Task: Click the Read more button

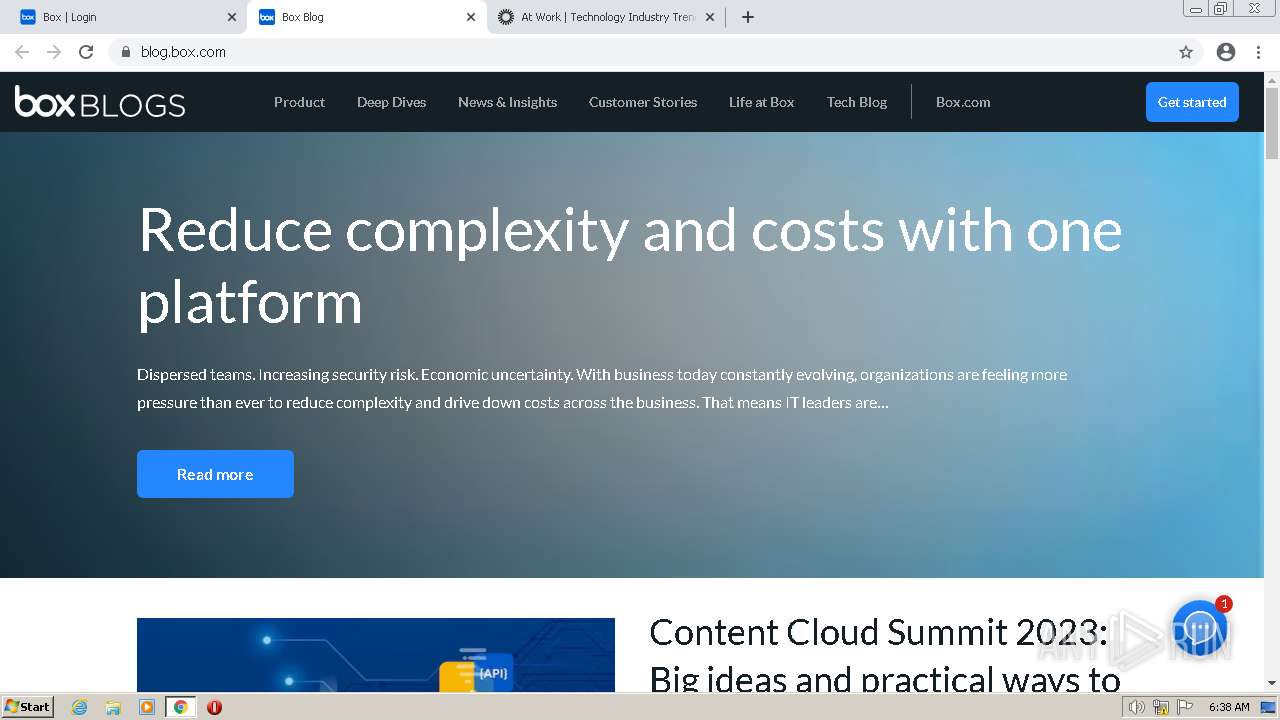Action: (215, 474)
